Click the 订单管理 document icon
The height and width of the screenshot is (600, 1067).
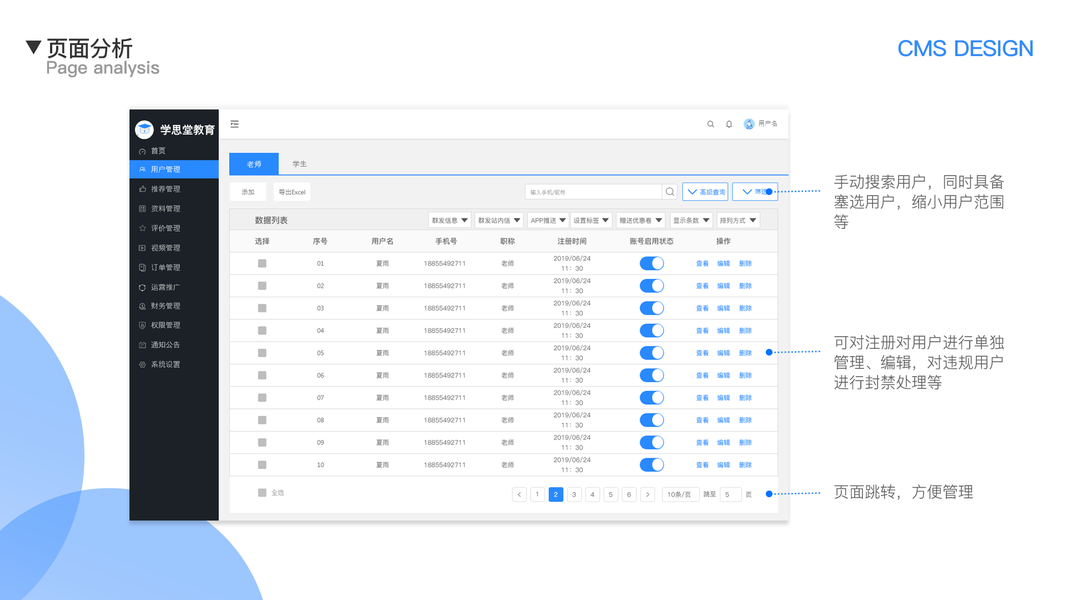pos(142,268)
